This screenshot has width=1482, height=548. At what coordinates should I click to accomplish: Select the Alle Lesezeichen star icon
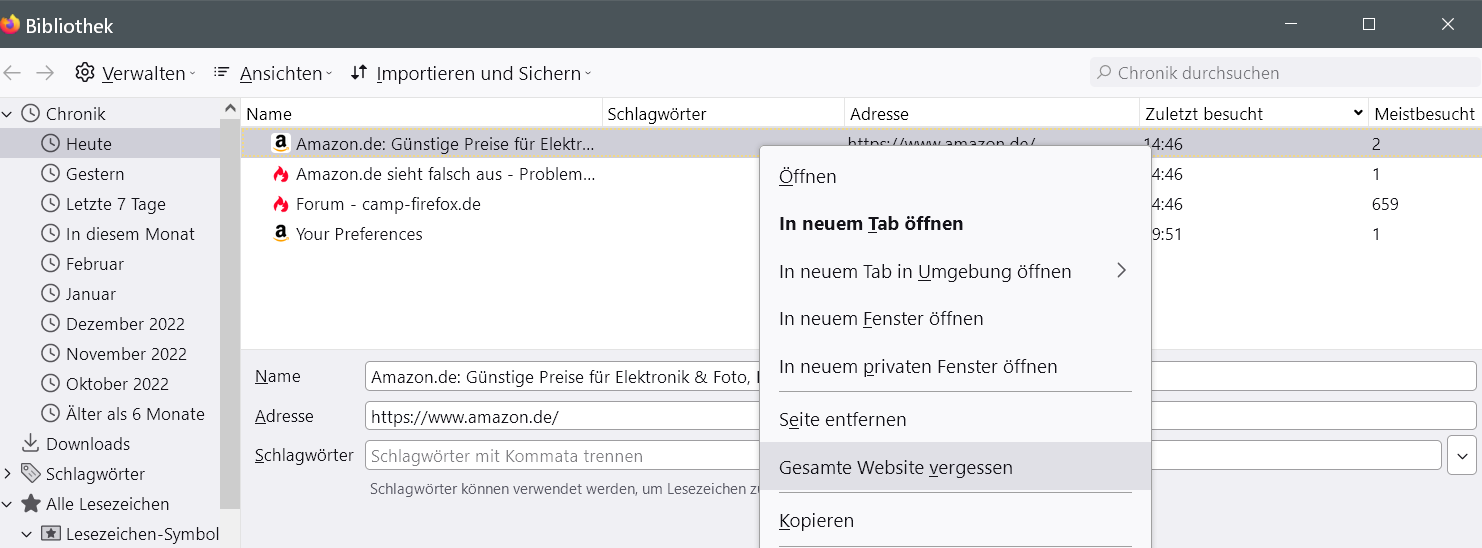[x=31, y=504]
